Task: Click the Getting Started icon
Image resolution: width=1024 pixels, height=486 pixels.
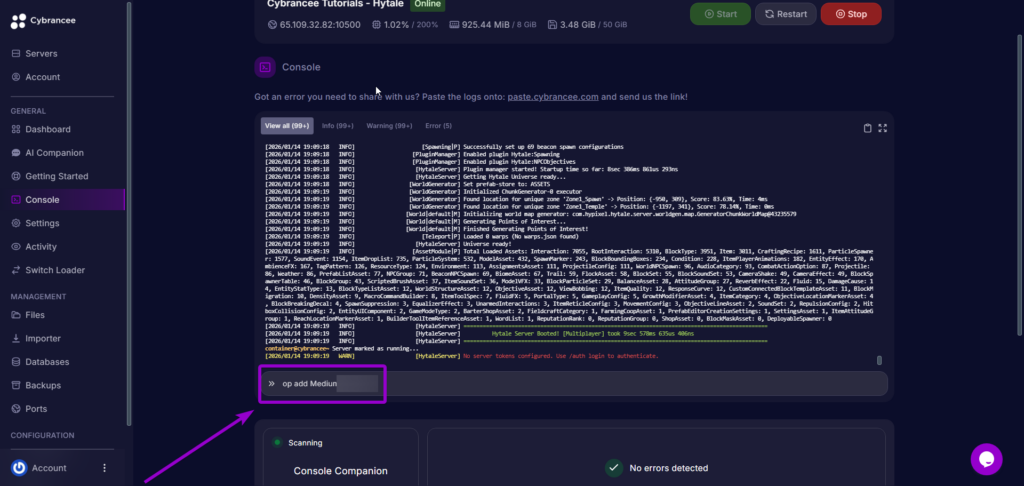Action: pos(16,176)
